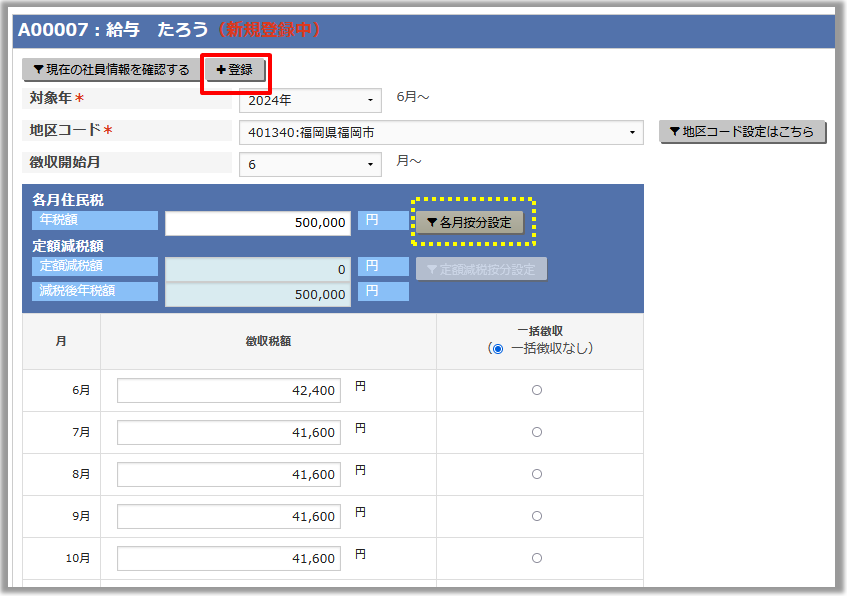Click the 登録 register button

click(x=235, y=70)
